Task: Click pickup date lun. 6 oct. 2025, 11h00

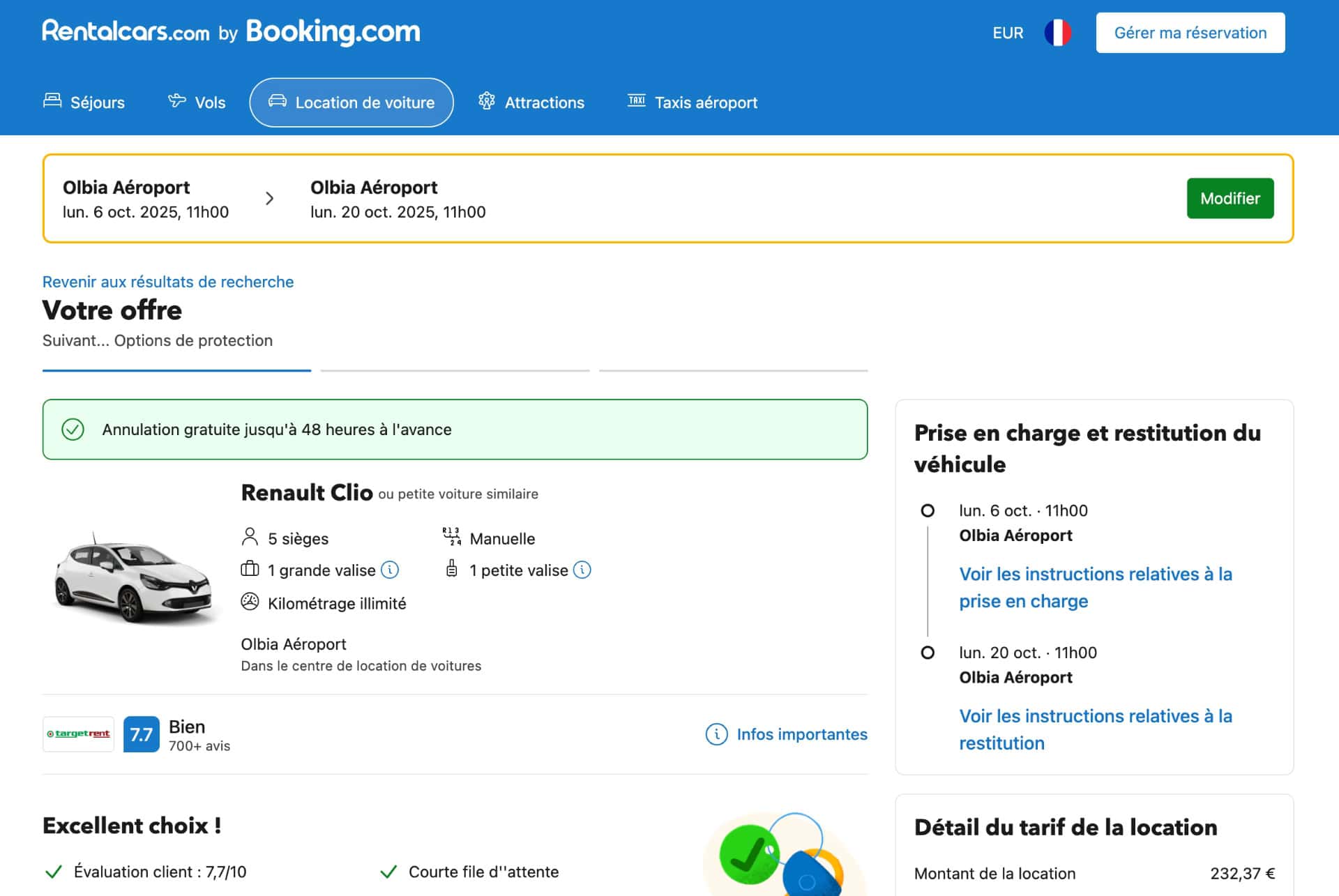Action: (146, 212)
